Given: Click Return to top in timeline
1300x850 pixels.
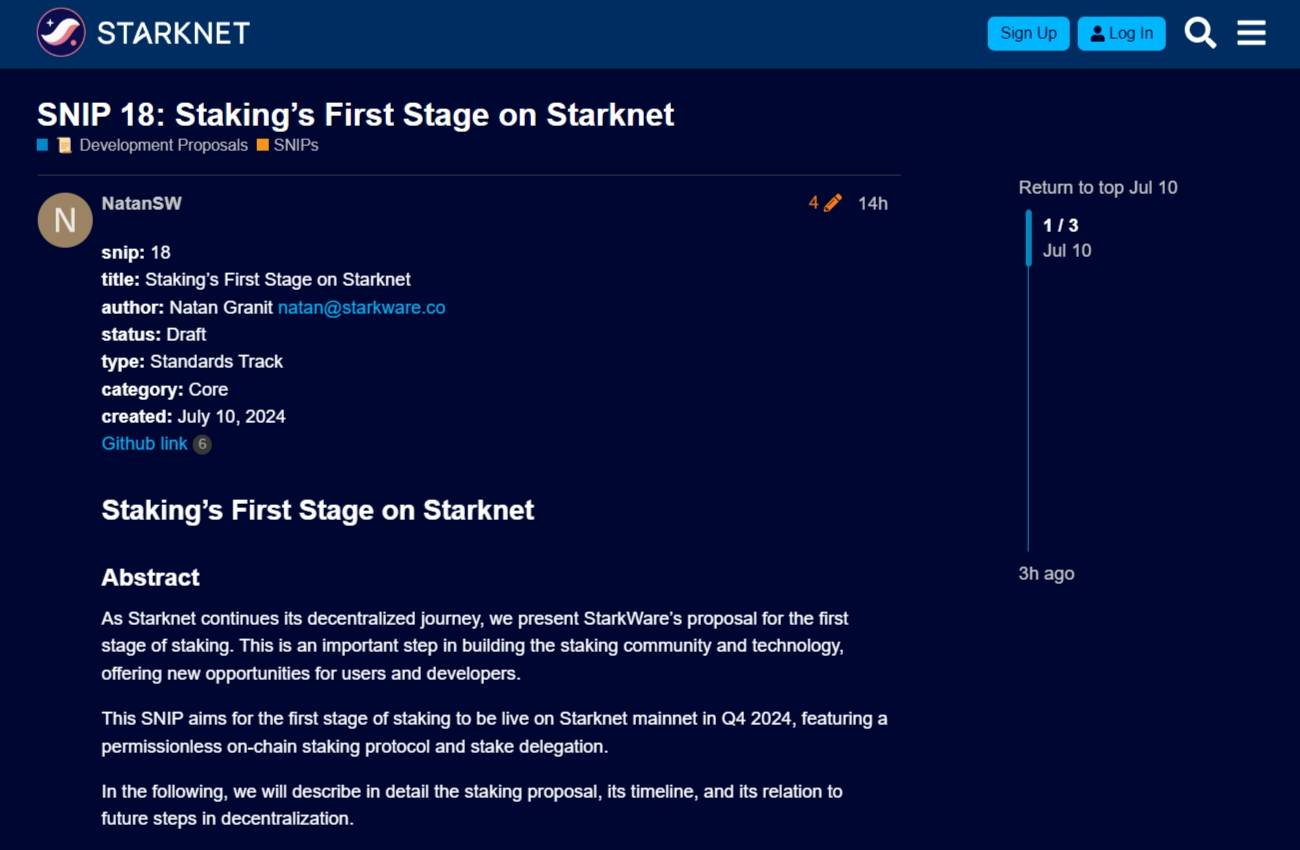Looking at the screenshot, I should (x=1071, y=187).
